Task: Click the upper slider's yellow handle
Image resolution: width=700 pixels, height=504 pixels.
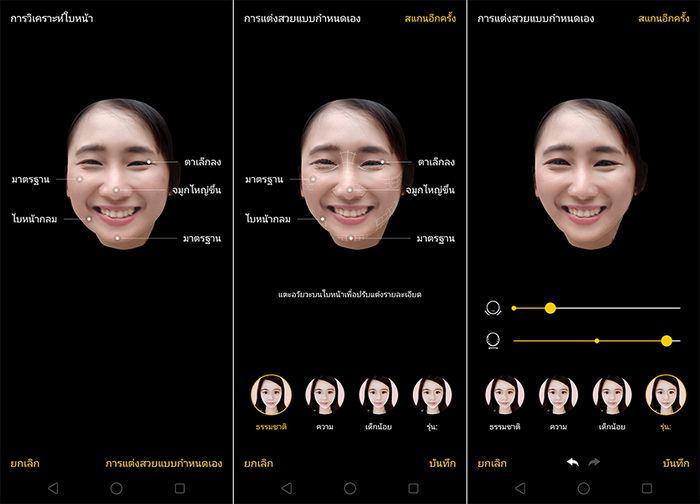Action: click(550, 308)
